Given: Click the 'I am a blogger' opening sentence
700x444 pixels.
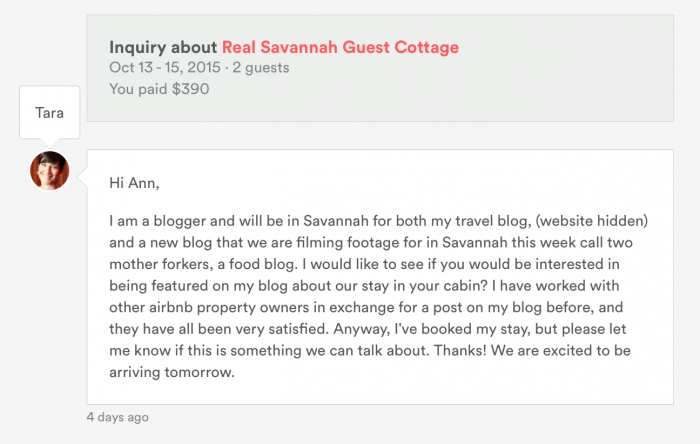Looking at the screenshot, I should pos(163,219).
